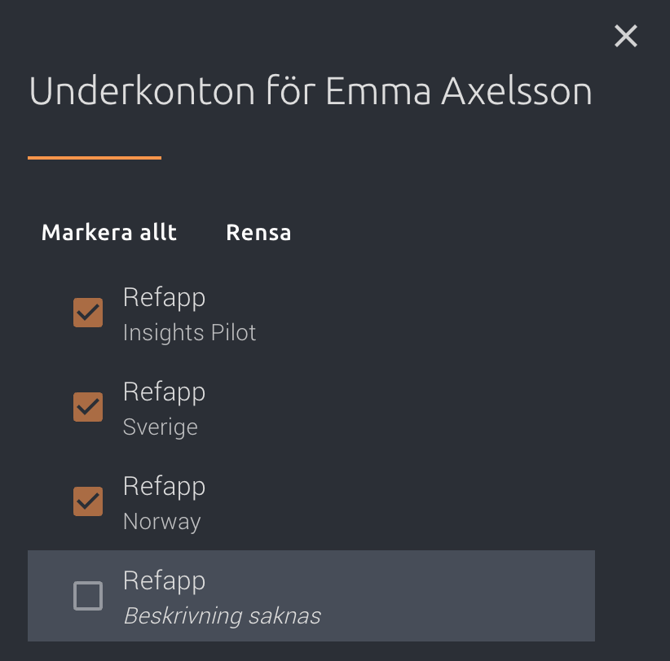Select the Sverige description text

[x=160, y=427]
